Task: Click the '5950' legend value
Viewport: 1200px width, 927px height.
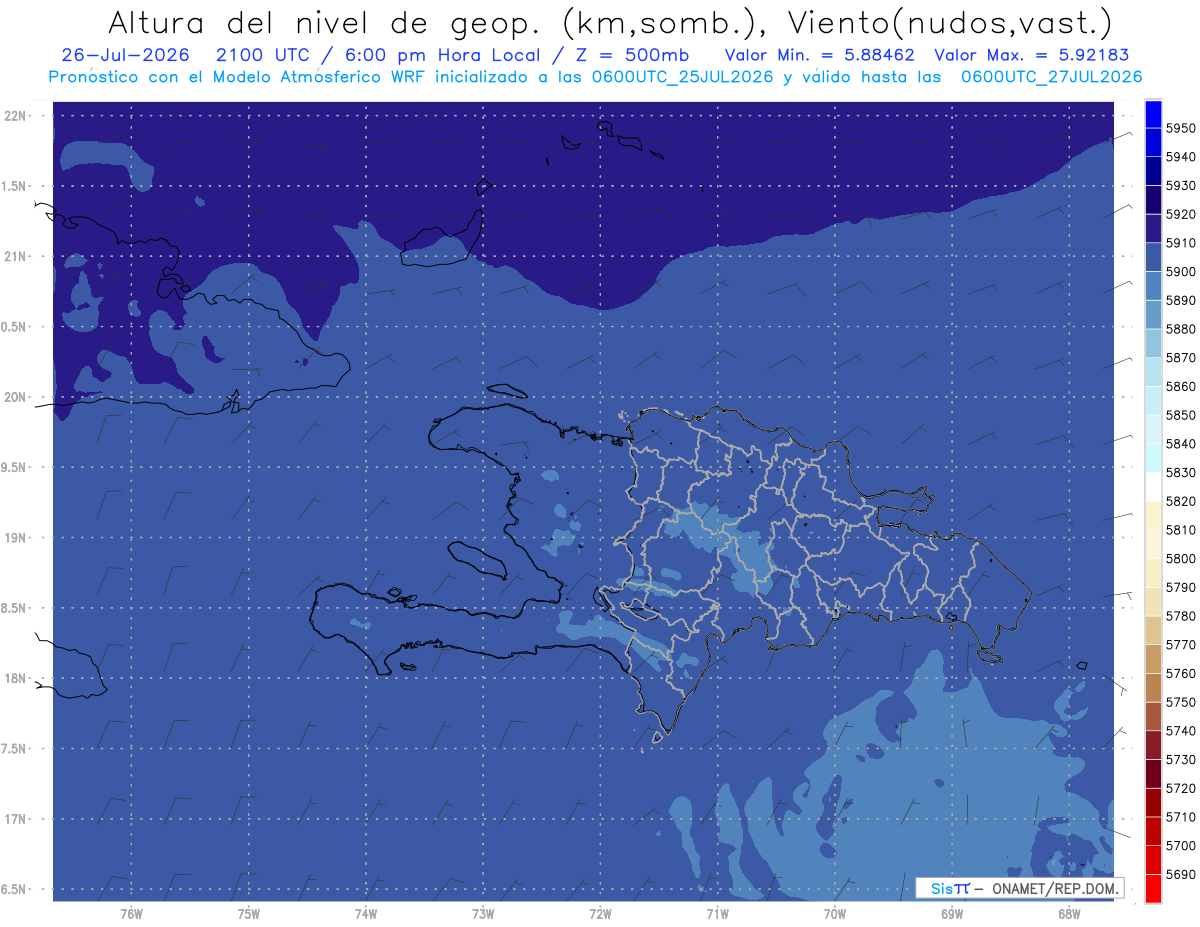Action: (1181, 128)
